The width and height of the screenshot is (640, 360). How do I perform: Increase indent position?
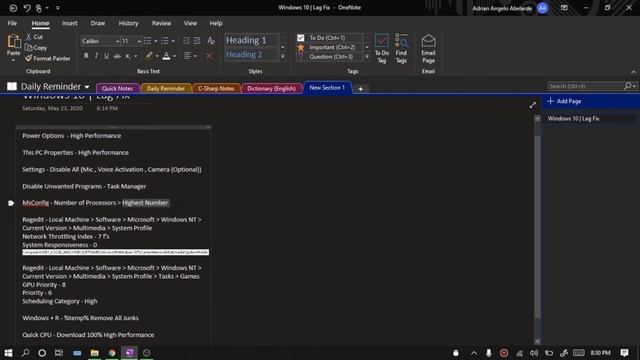[x=197, y=41]
